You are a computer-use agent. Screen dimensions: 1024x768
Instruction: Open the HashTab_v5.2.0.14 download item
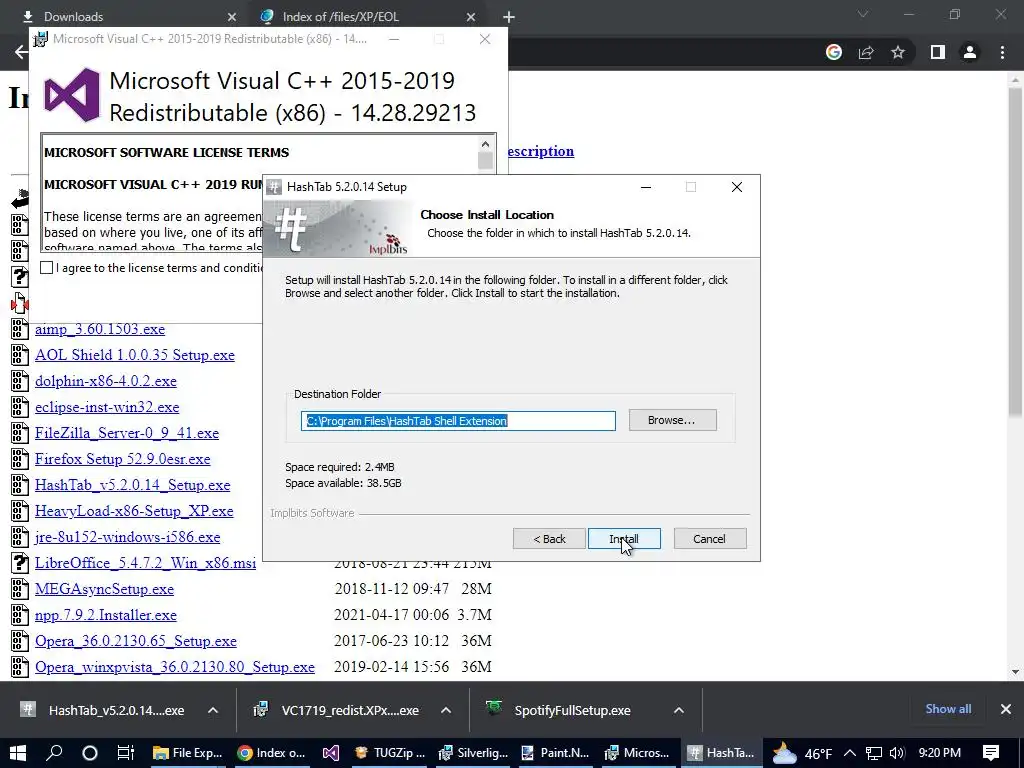103,710
